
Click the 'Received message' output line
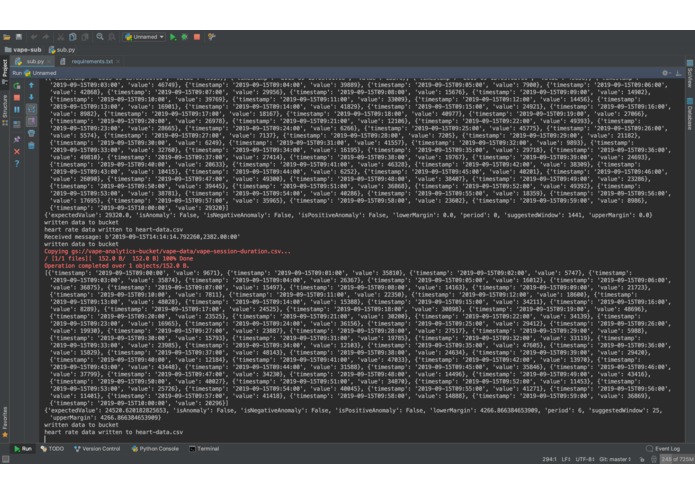click(142, 237)
